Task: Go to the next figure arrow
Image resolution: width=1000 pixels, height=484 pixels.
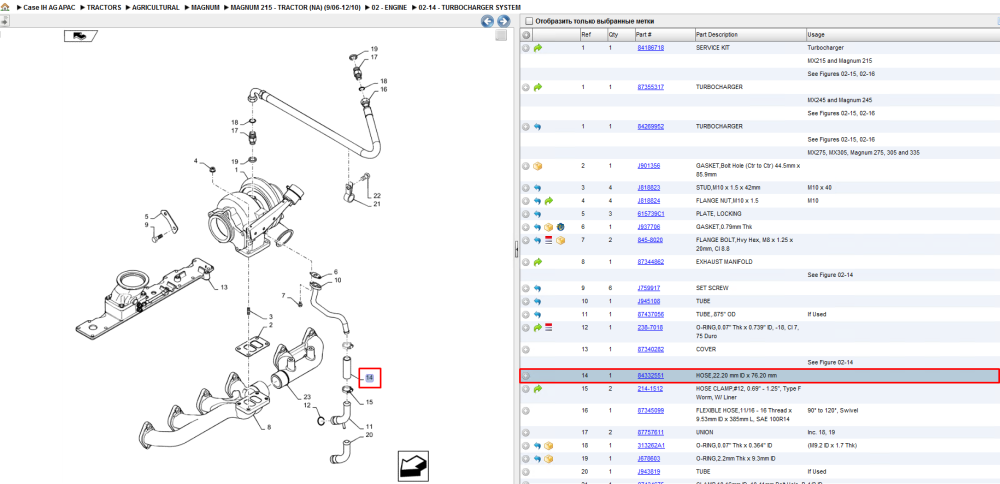Action: (503, 21)
